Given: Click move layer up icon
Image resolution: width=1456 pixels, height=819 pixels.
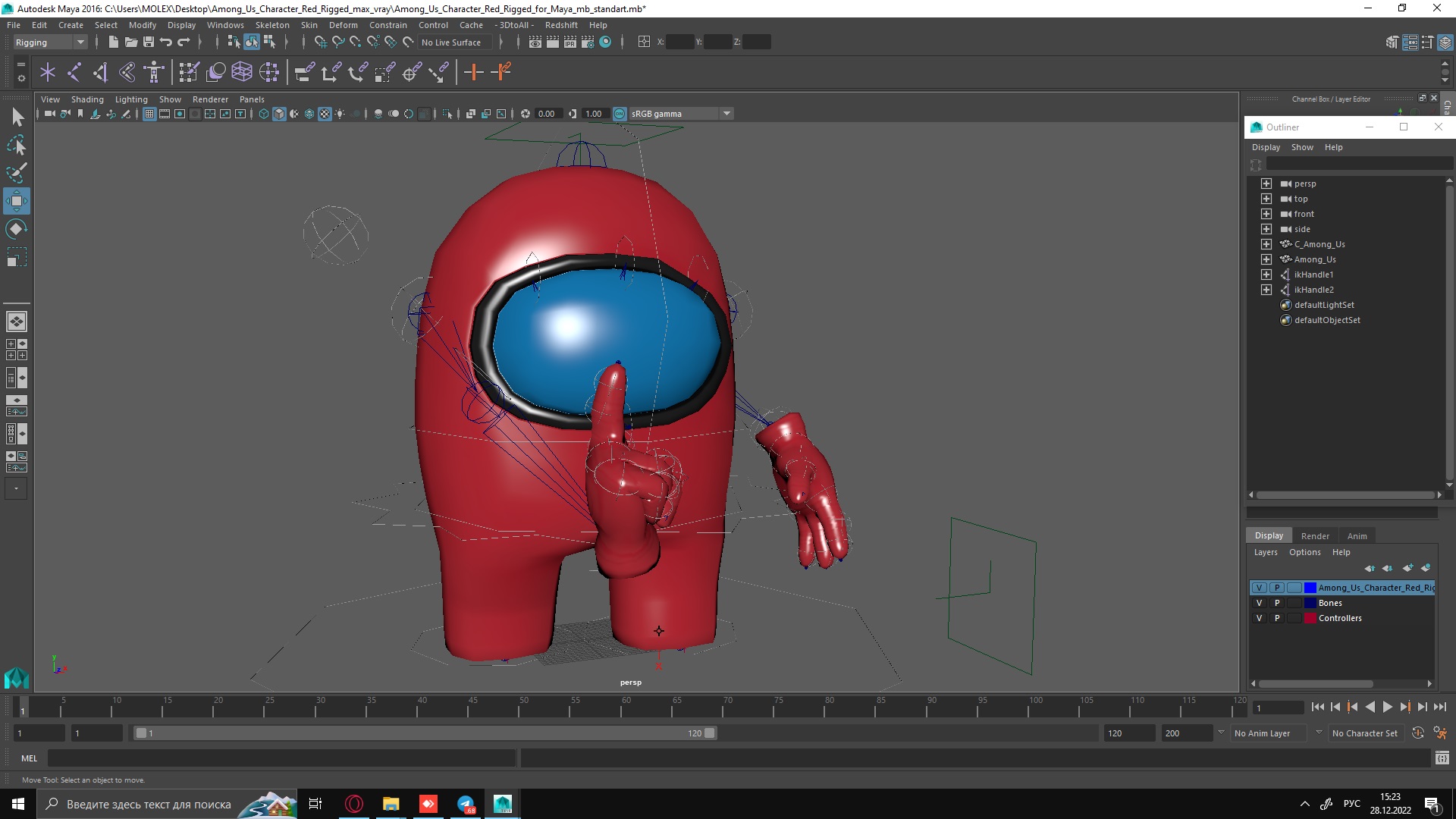Looking at the screenshot, I should 1370,568.
